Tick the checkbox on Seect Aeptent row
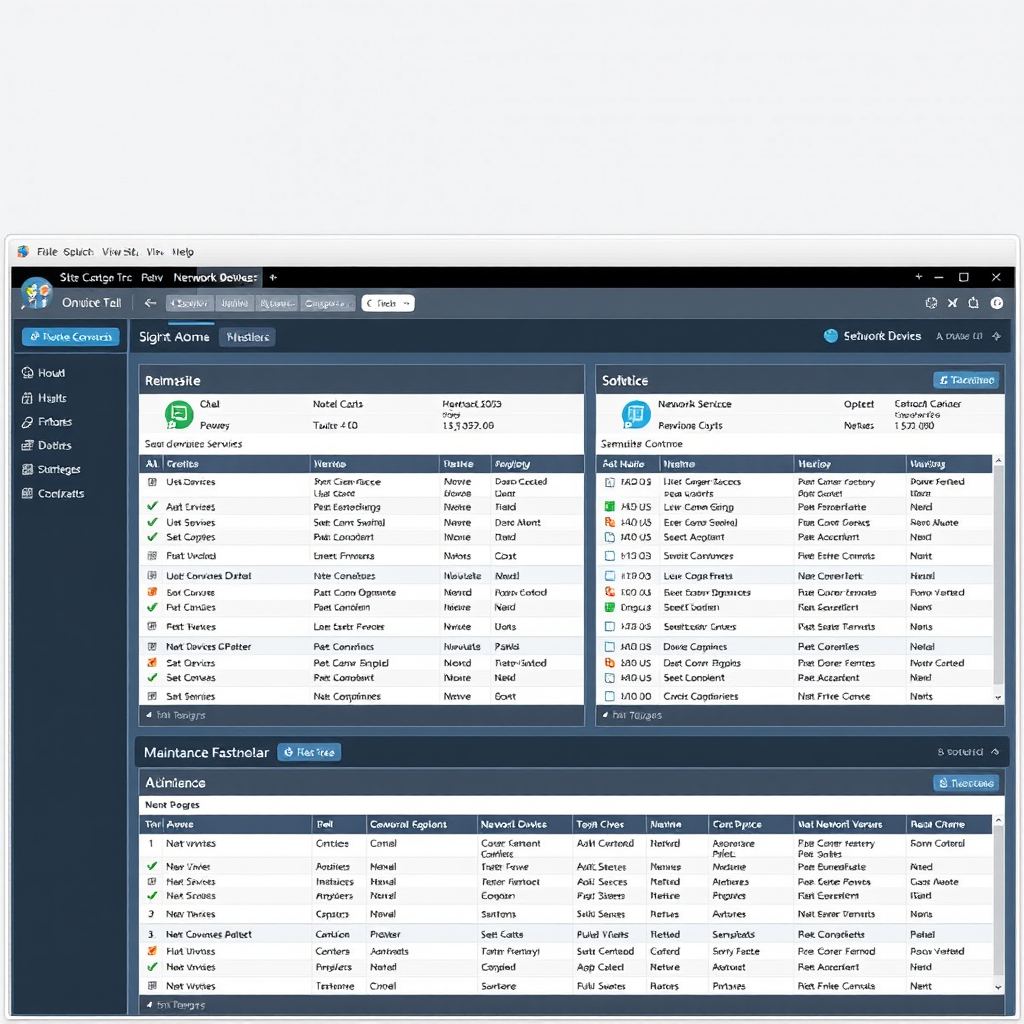Image resolution: width=1024 pixels, height=1024 pixels. click(x=609, y=537)
